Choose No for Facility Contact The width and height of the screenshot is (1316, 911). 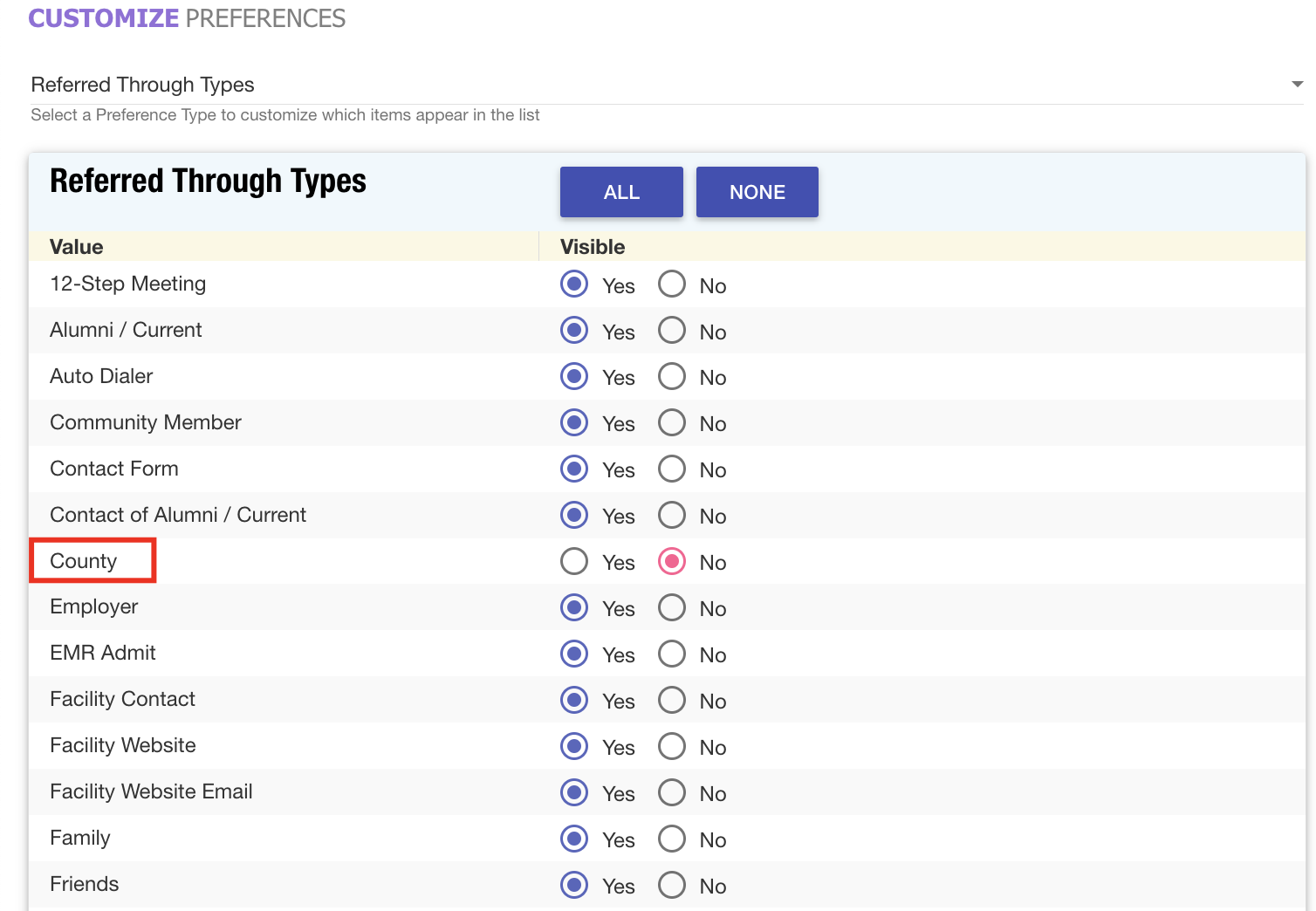click(x=672, y=700)
